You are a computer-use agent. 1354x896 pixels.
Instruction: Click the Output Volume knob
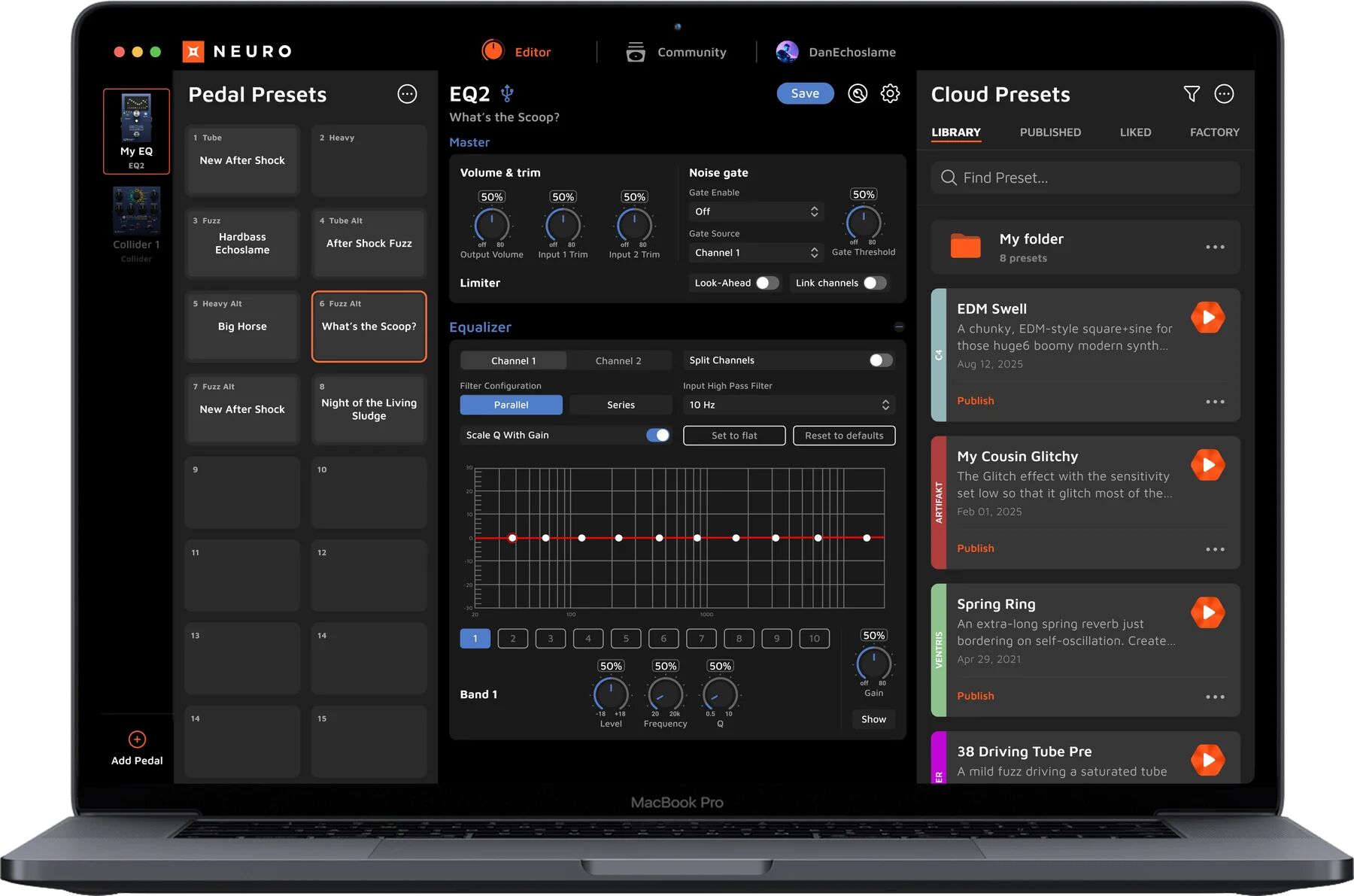[x=491, y=224]
